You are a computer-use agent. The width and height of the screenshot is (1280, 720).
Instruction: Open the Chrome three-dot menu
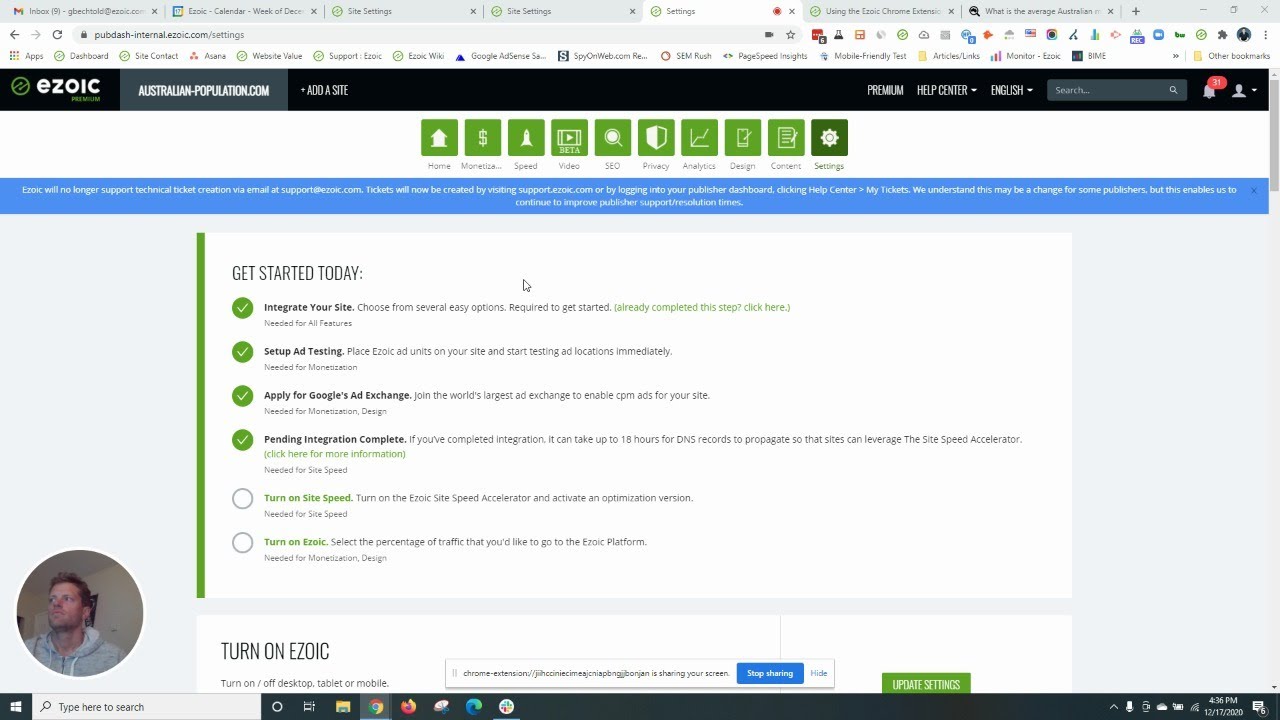1266,34
